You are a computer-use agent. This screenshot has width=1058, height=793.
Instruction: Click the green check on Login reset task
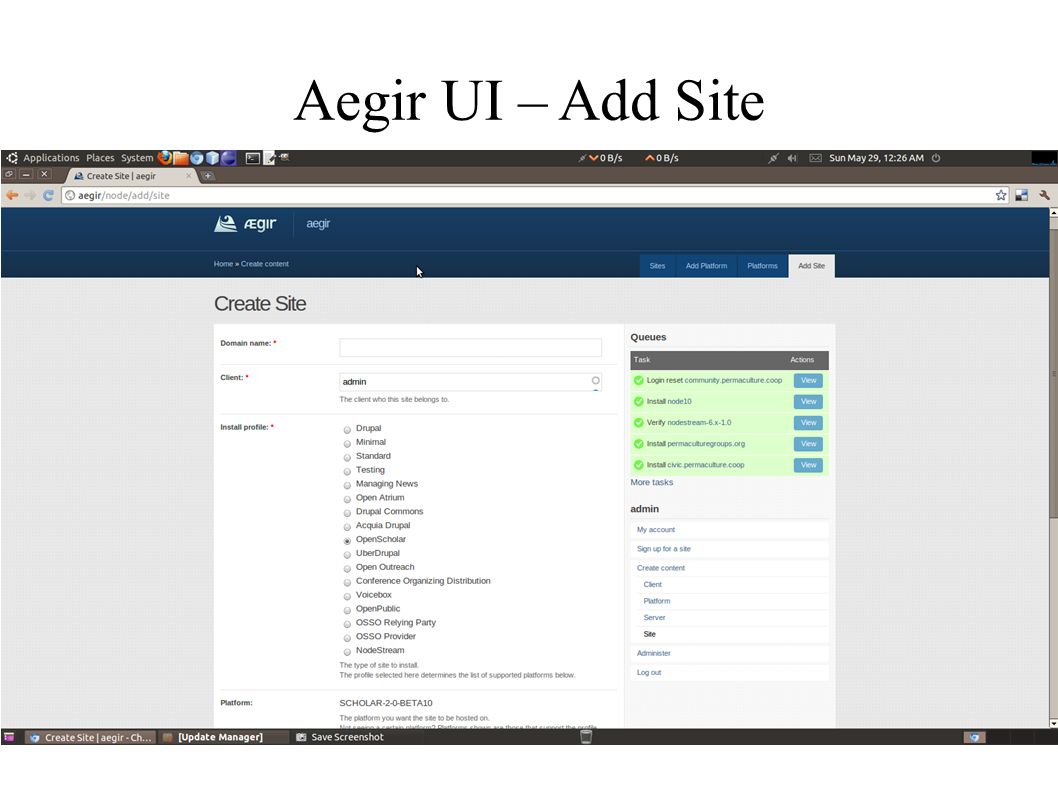(x=638, y=381)
